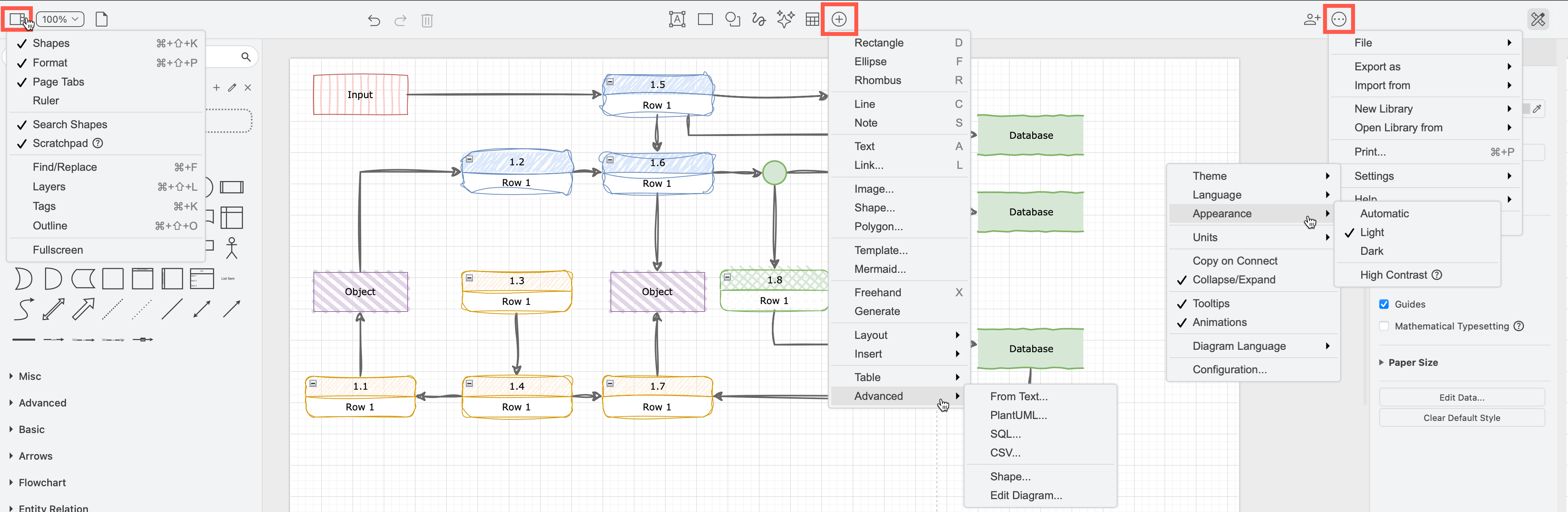
Task: Select Fullscreen from the view menu
Action: click(105, 250)
